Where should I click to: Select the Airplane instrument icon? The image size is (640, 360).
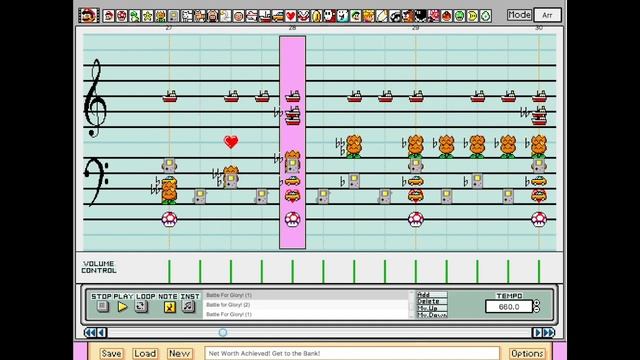tap(252, 16)
